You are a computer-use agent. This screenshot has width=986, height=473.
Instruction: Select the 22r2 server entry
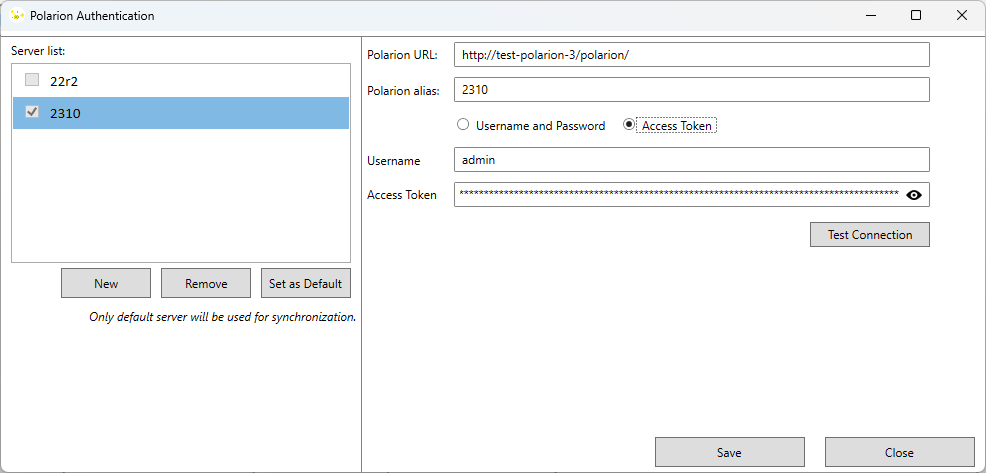click(180, 81)
